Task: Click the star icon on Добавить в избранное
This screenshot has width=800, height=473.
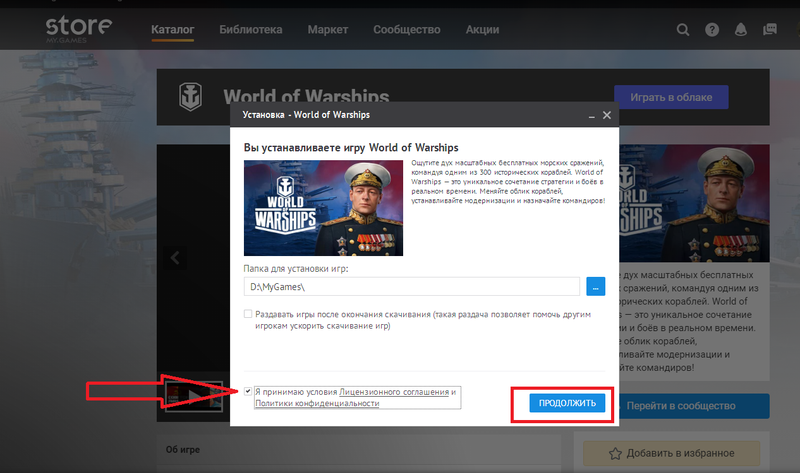Action: [x=615, y=453]
